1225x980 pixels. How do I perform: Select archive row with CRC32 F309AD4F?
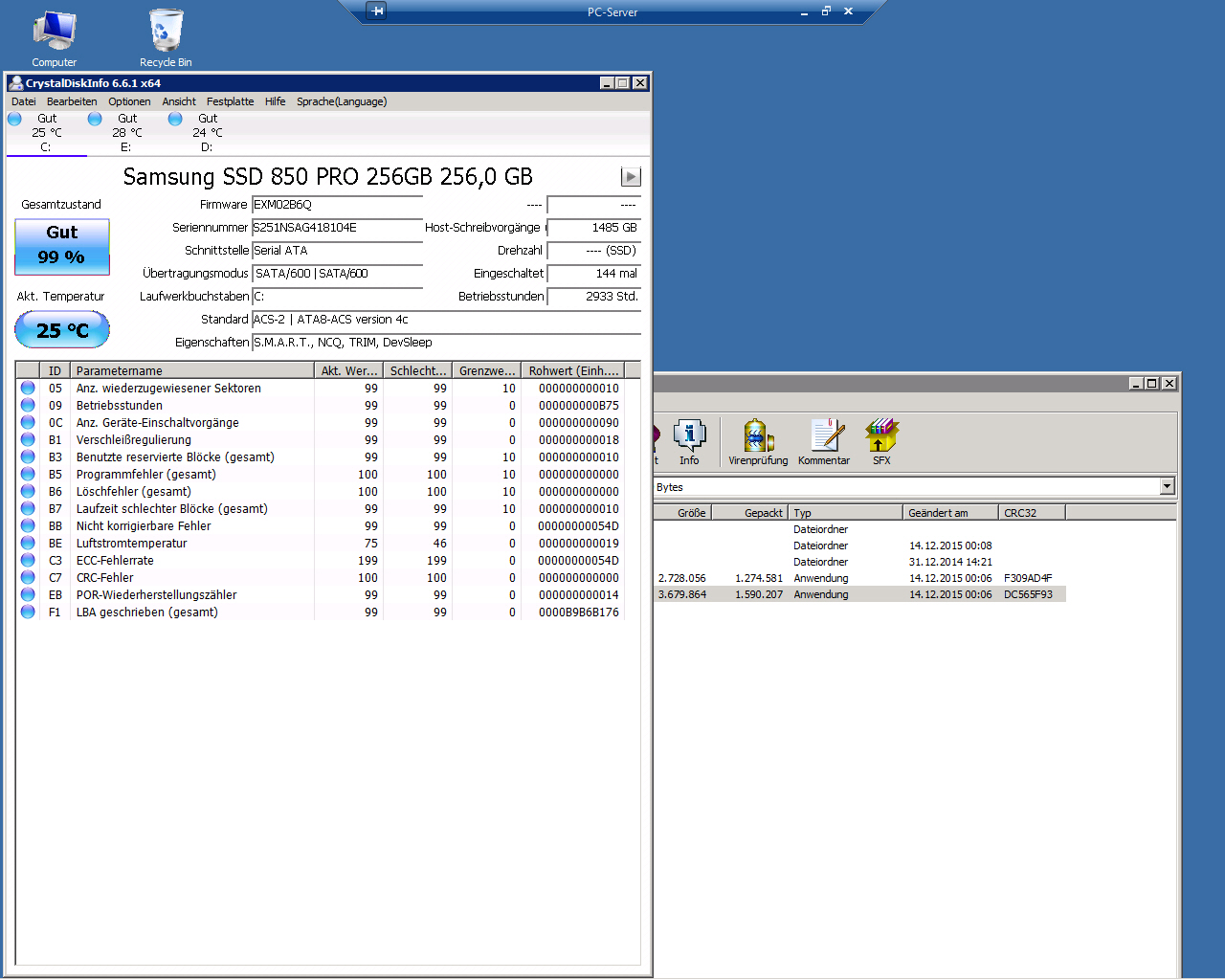click(859, 578)
